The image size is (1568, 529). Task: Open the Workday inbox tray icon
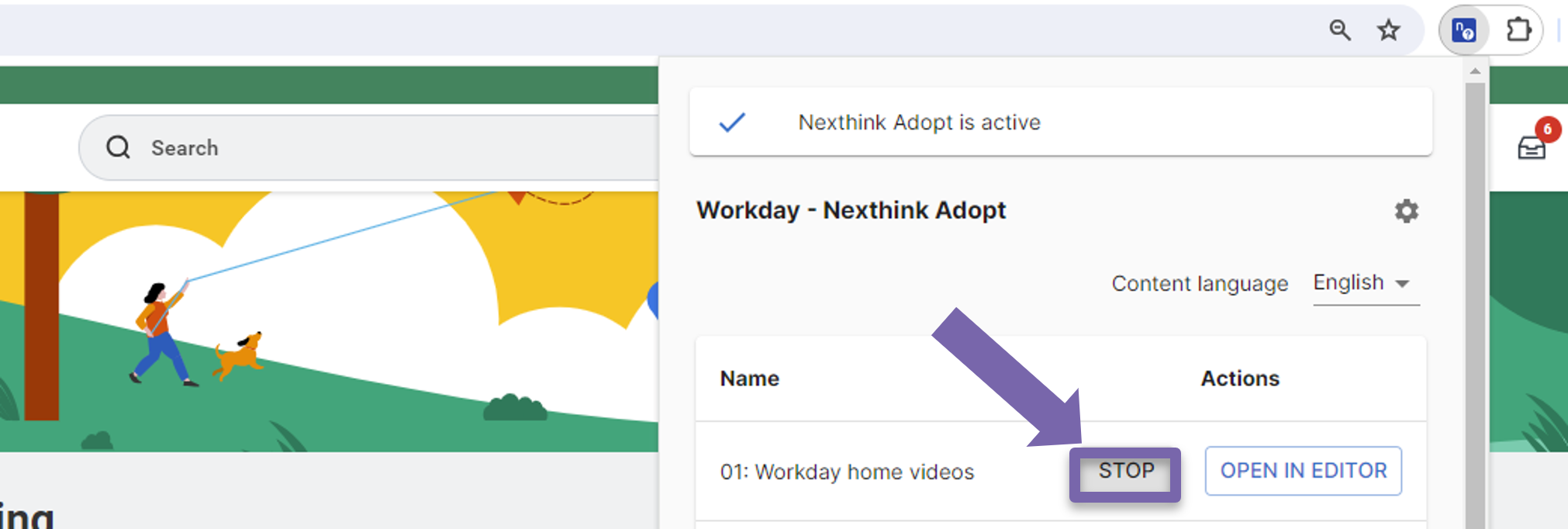point(1531,147)
